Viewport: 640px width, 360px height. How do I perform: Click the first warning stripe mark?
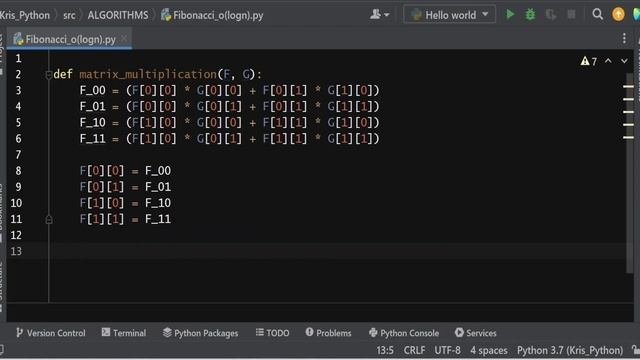[x=629, y=87]
